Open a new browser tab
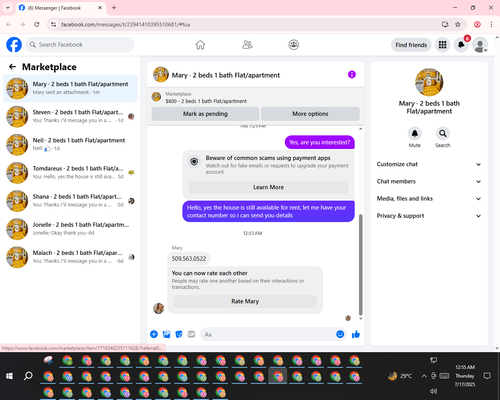 pos(114,8)
